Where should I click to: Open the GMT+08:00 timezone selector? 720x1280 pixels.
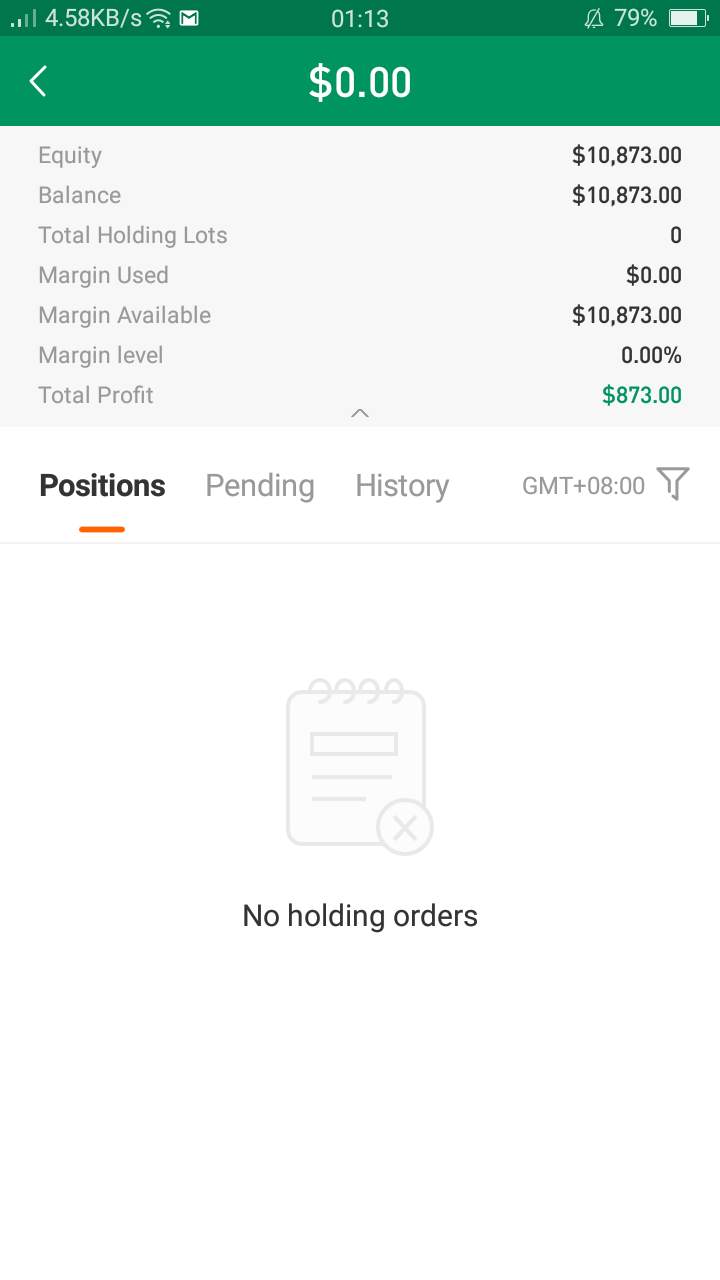583,486
